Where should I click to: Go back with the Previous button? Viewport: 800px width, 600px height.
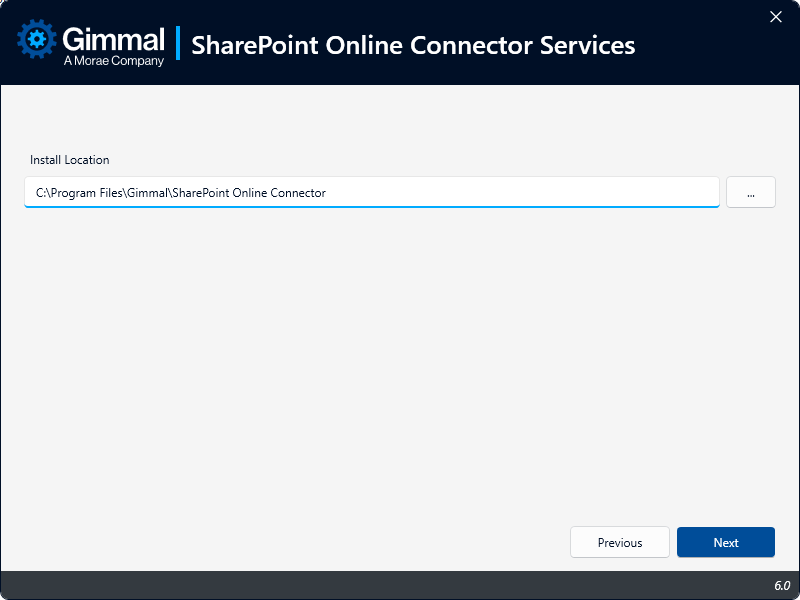(x=619, y=542)
